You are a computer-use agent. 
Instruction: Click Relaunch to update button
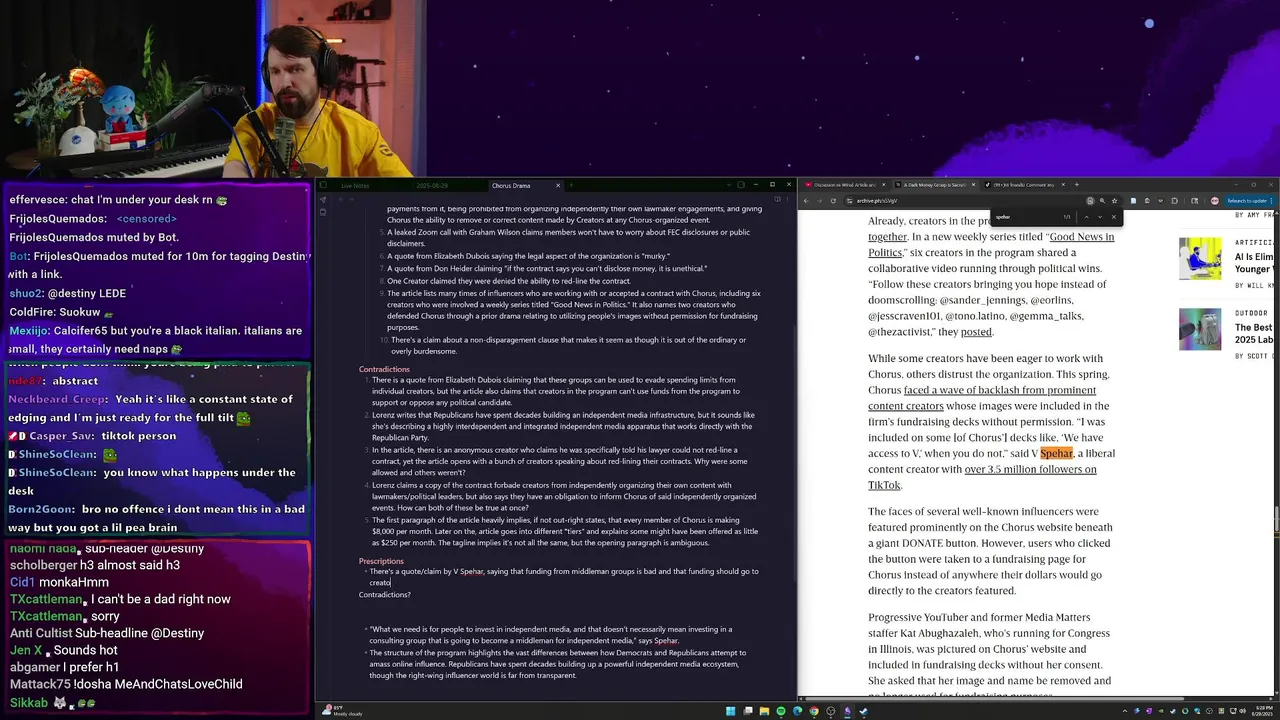pos(1249,201)
